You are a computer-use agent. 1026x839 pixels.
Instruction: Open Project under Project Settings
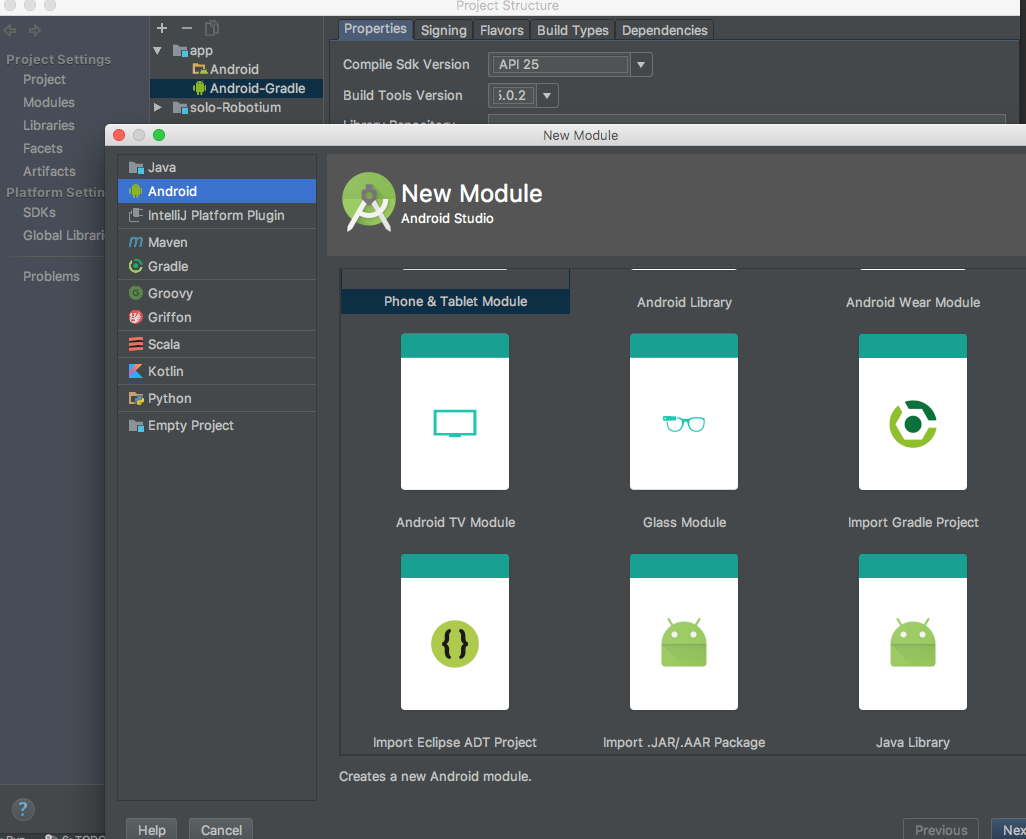click(x=44, y=79)
